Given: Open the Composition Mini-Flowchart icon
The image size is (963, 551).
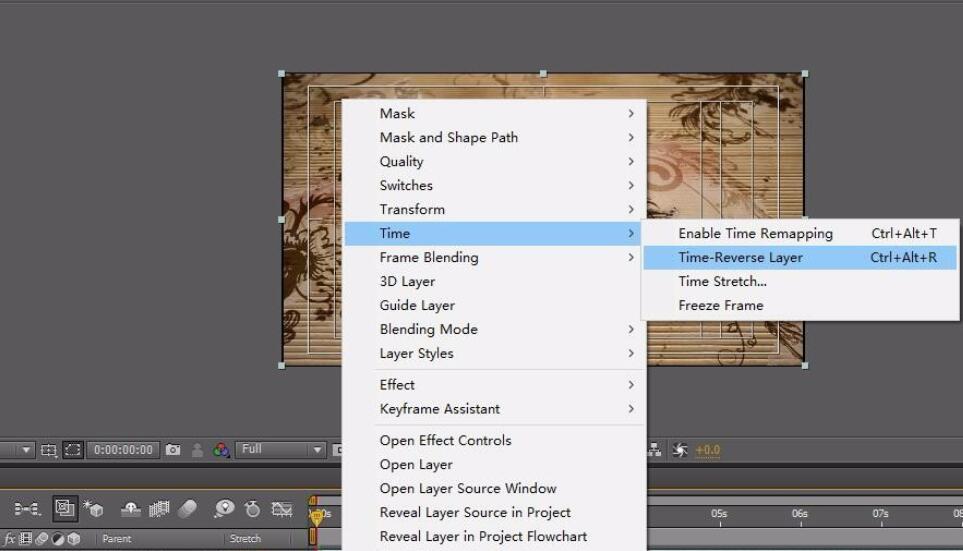Looking at the screenshot, I should tap(27, 509).
